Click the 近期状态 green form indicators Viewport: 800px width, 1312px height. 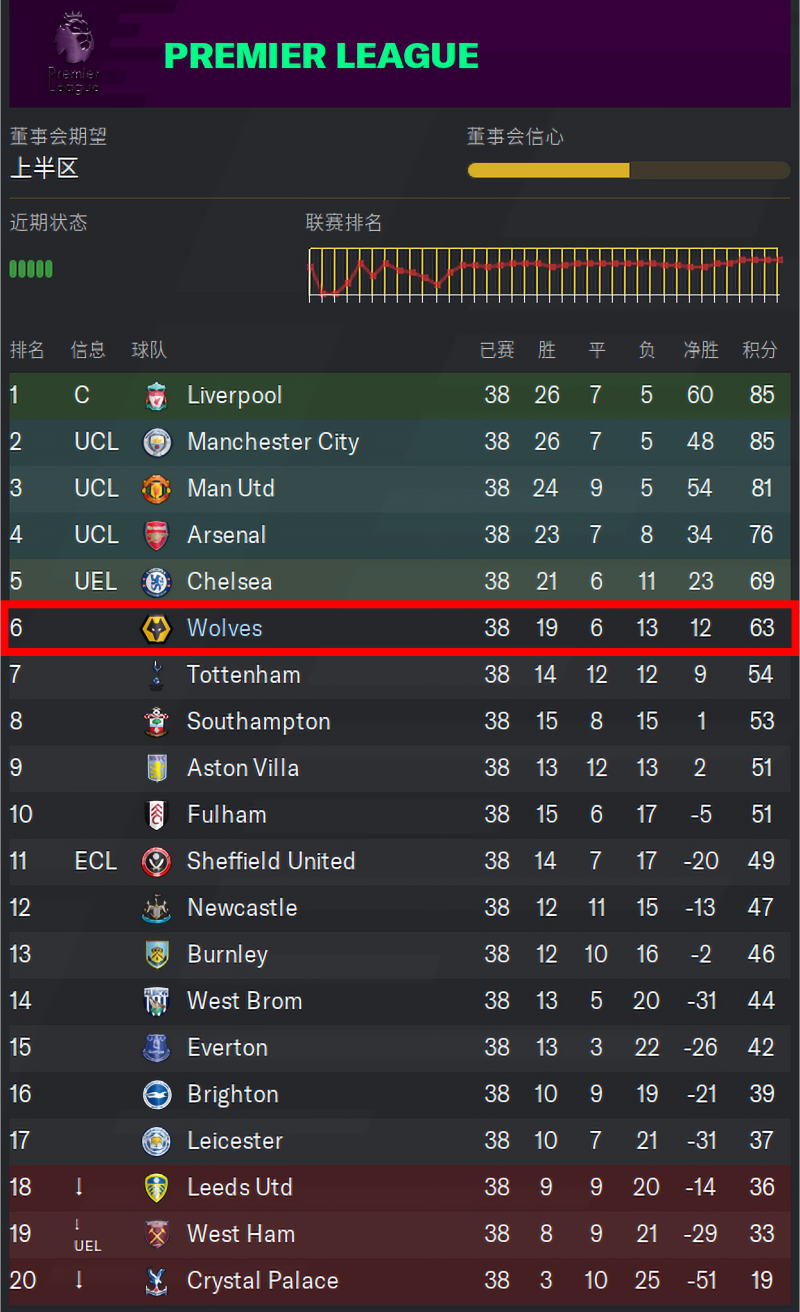[31, 268]
